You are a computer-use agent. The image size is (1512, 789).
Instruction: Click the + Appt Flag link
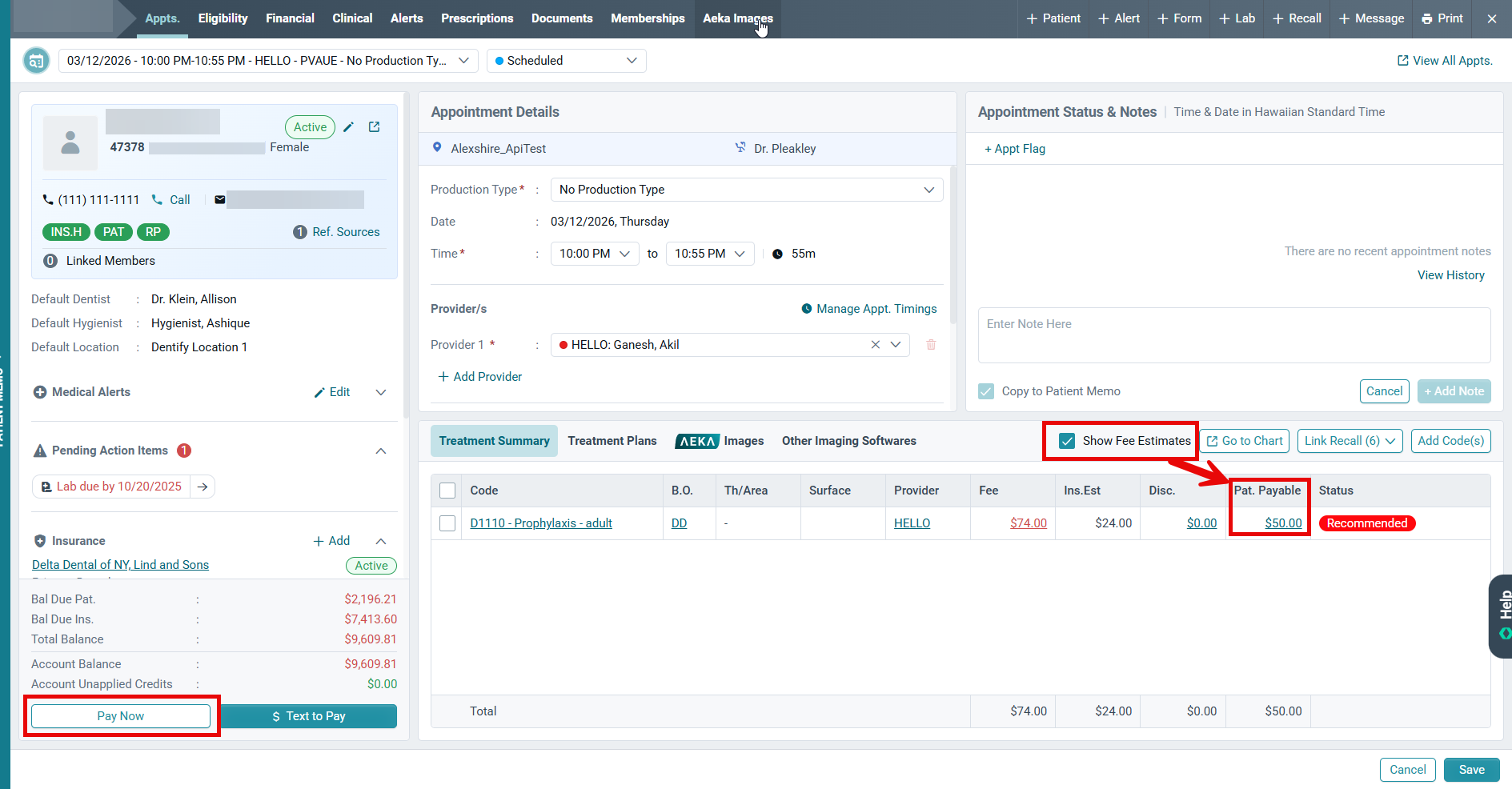(1015, 149)
